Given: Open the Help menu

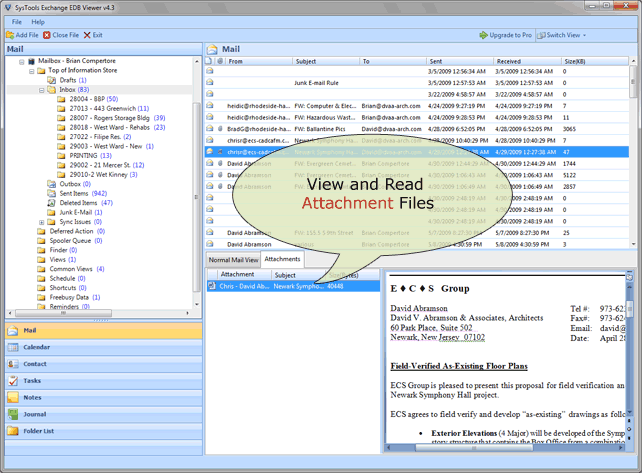Looking at the screenshot, I should pyautogui.click(x=38, y=21).
